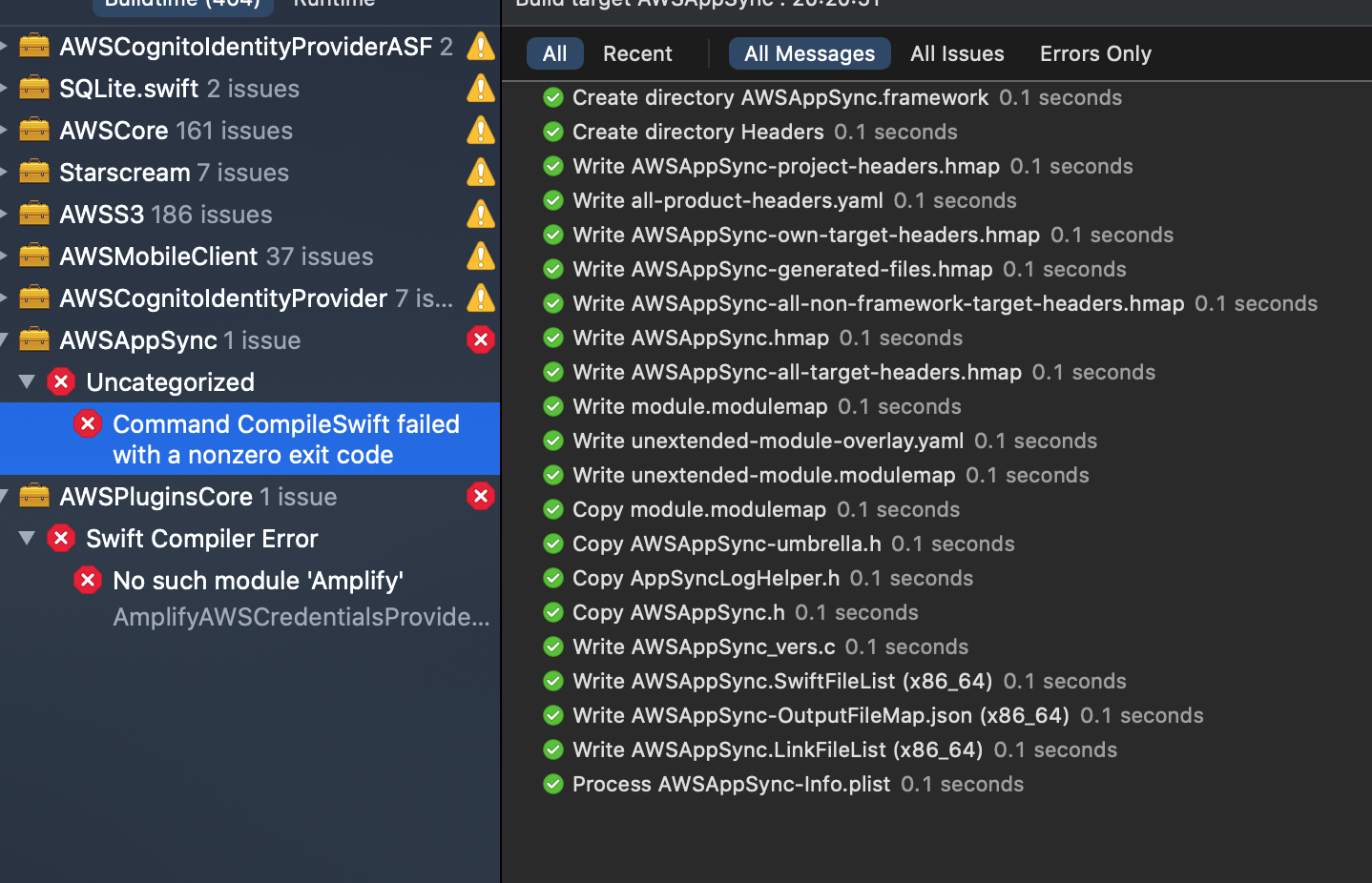The image size is (1372, 883).
Task: Show Errors Only in build log
Action: pyautogui.click(x=1095, y=53)
